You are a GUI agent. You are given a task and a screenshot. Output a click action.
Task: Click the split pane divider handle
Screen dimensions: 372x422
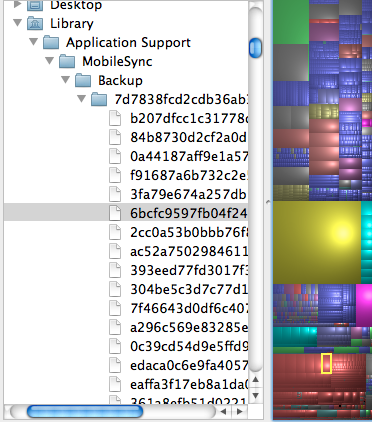(268, 202)
